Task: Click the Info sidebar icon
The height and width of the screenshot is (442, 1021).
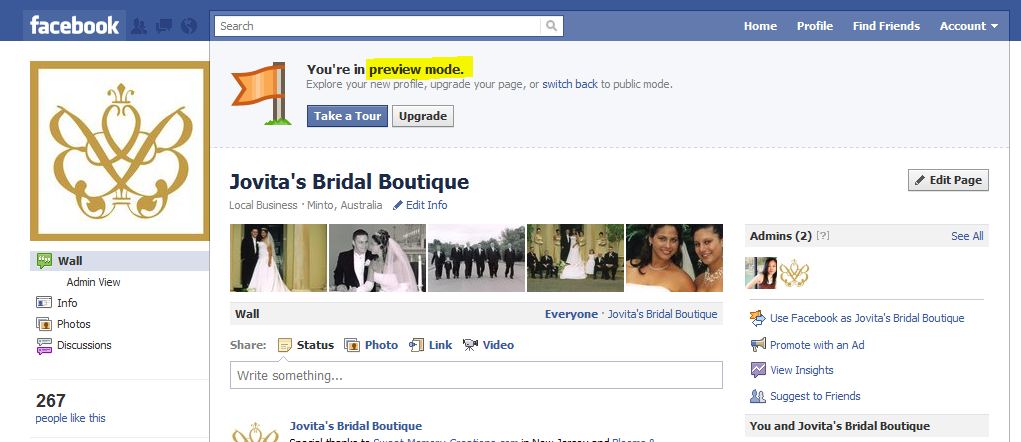Action: click(x=44, y=303)
